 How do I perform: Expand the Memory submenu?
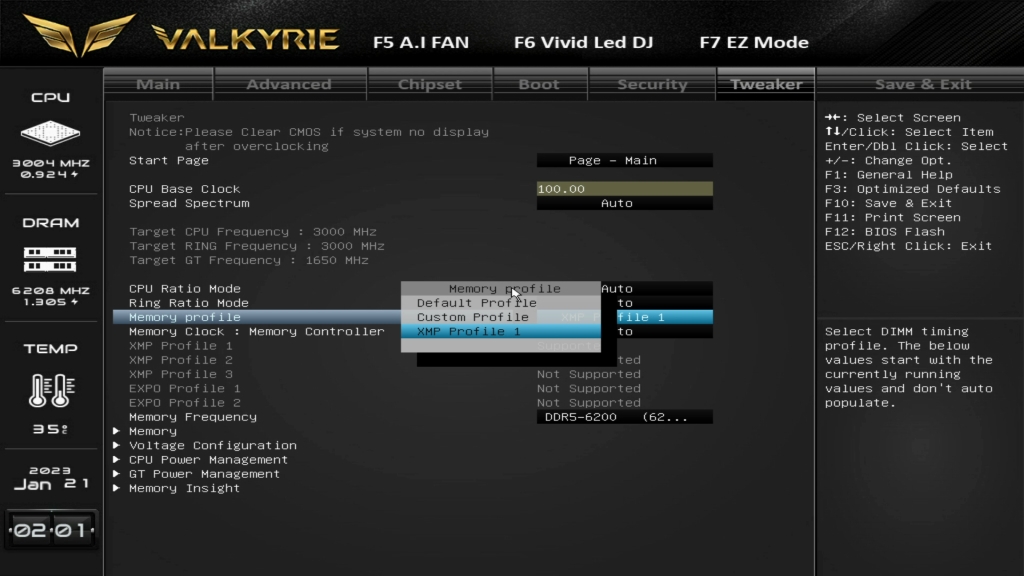(x=152, y=432)
